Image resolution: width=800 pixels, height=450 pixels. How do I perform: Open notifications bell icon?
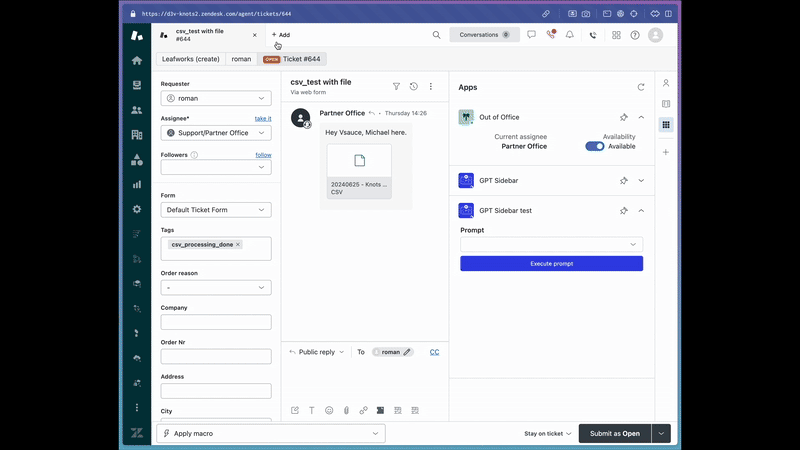pyautogui.click(x=569, y=35)
